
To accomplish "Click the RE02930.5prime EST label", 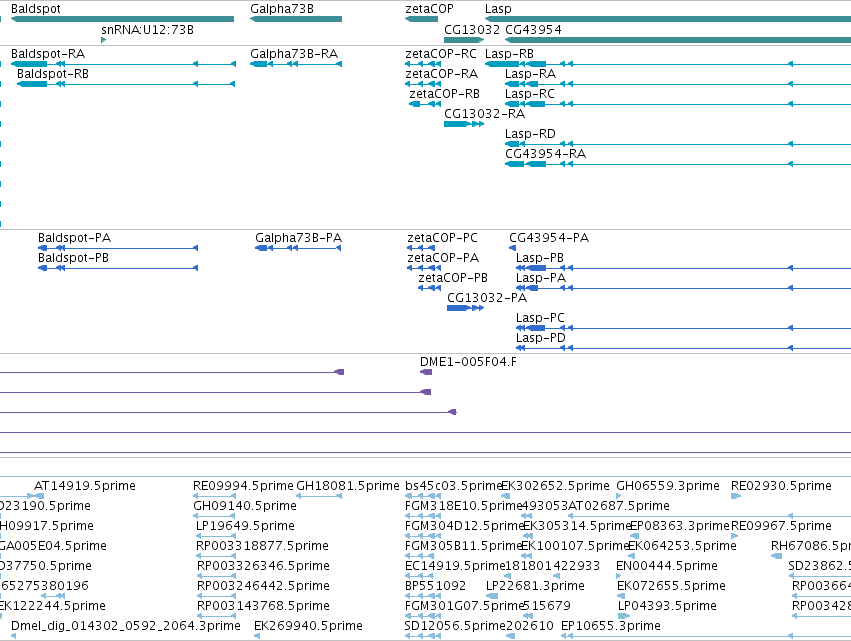I will [782, 486].
